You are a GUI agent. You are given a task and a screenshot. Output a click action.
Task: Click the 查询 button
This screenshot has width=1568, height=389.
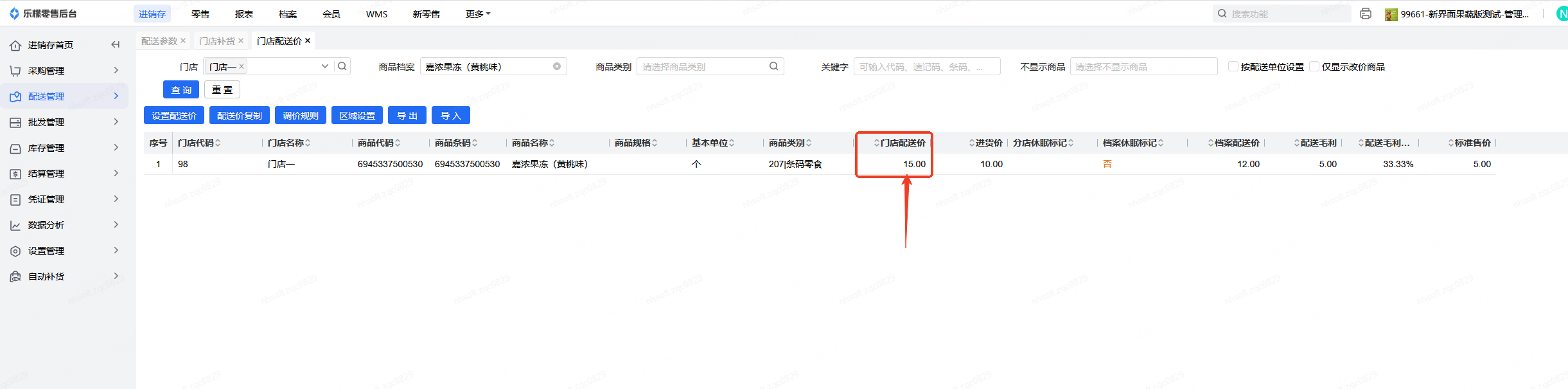[x=181, y=89]
